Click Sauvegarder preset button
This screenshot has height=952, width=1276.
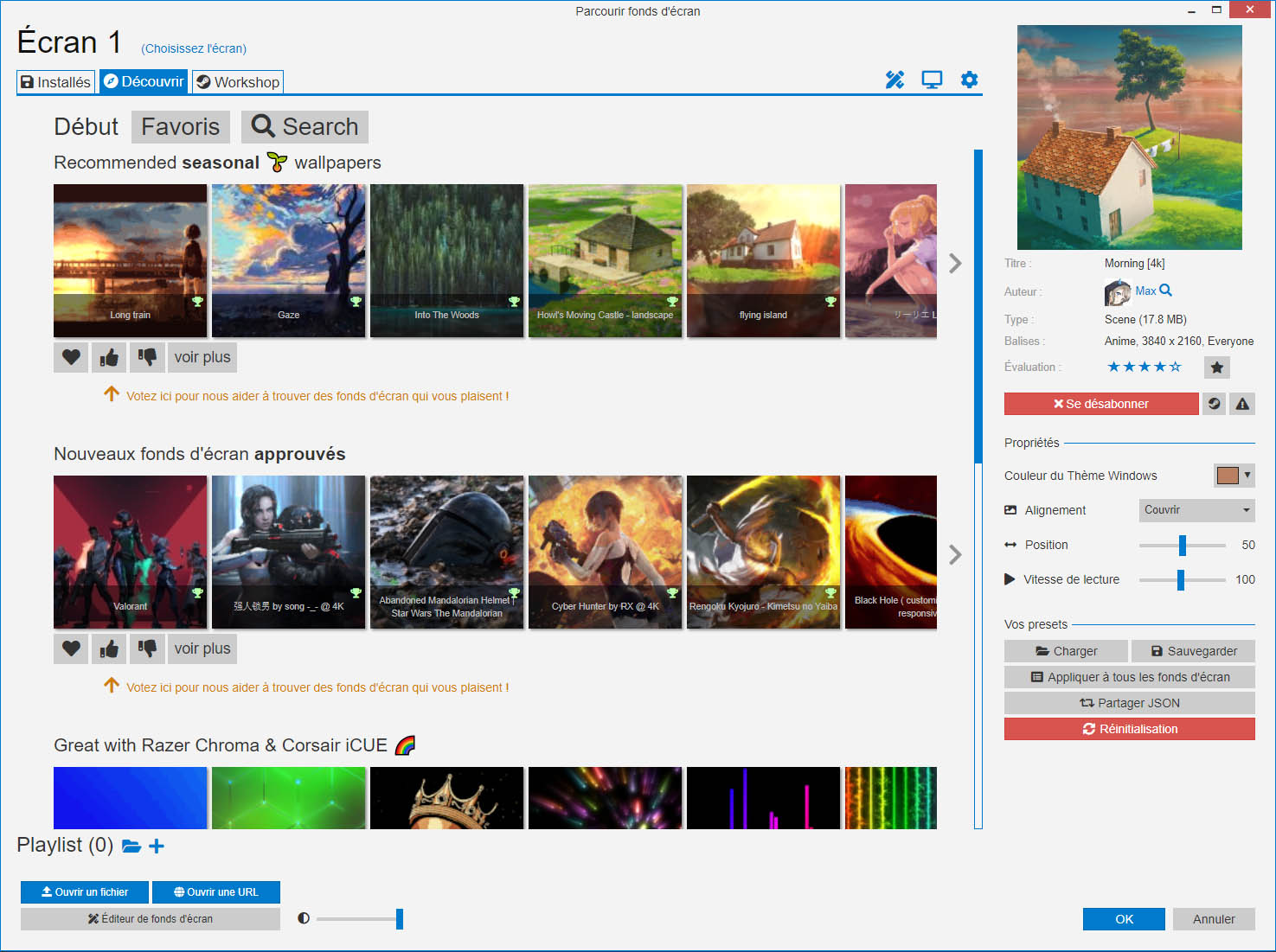point(1193,651)
